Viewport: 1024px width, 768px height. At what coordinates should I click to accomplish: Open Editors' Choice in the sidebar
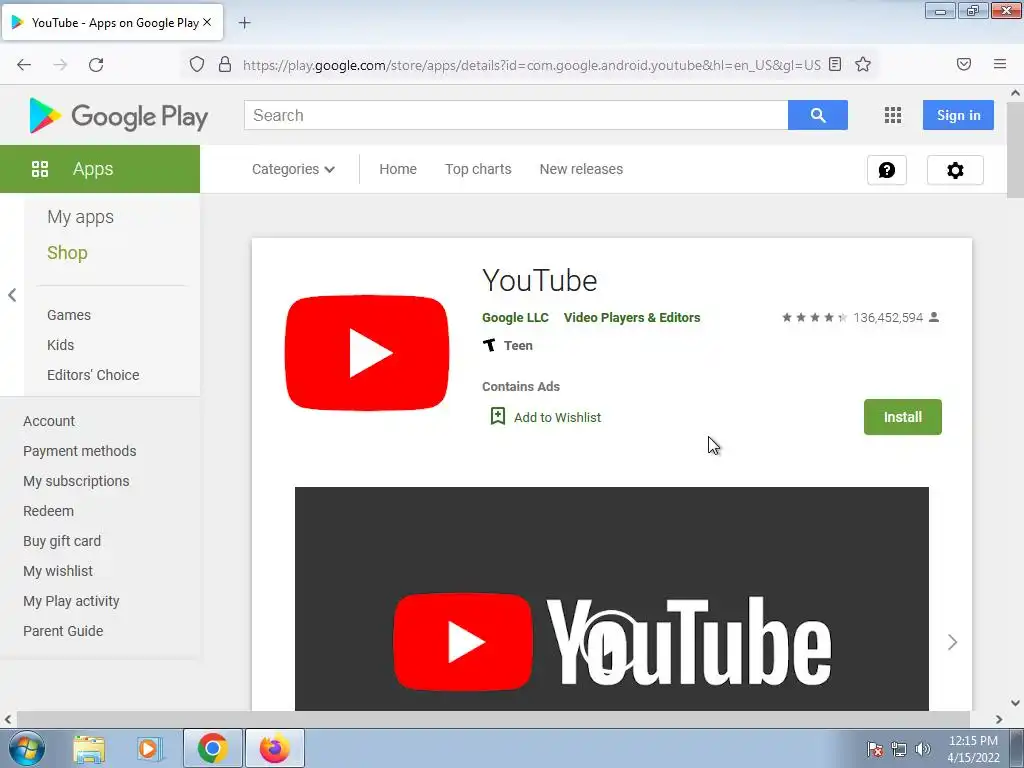point(93,375)
